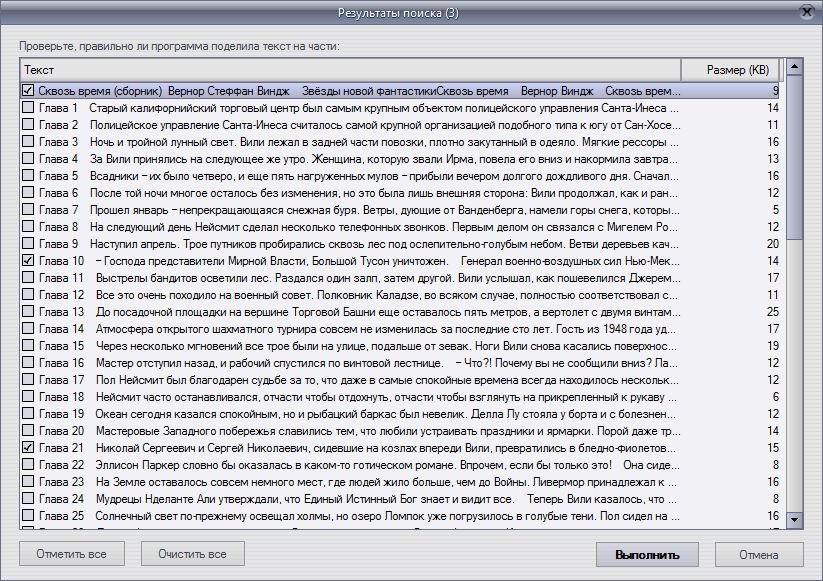Uncheck the Глава 21 checkbox

click(x=28, y=448)
